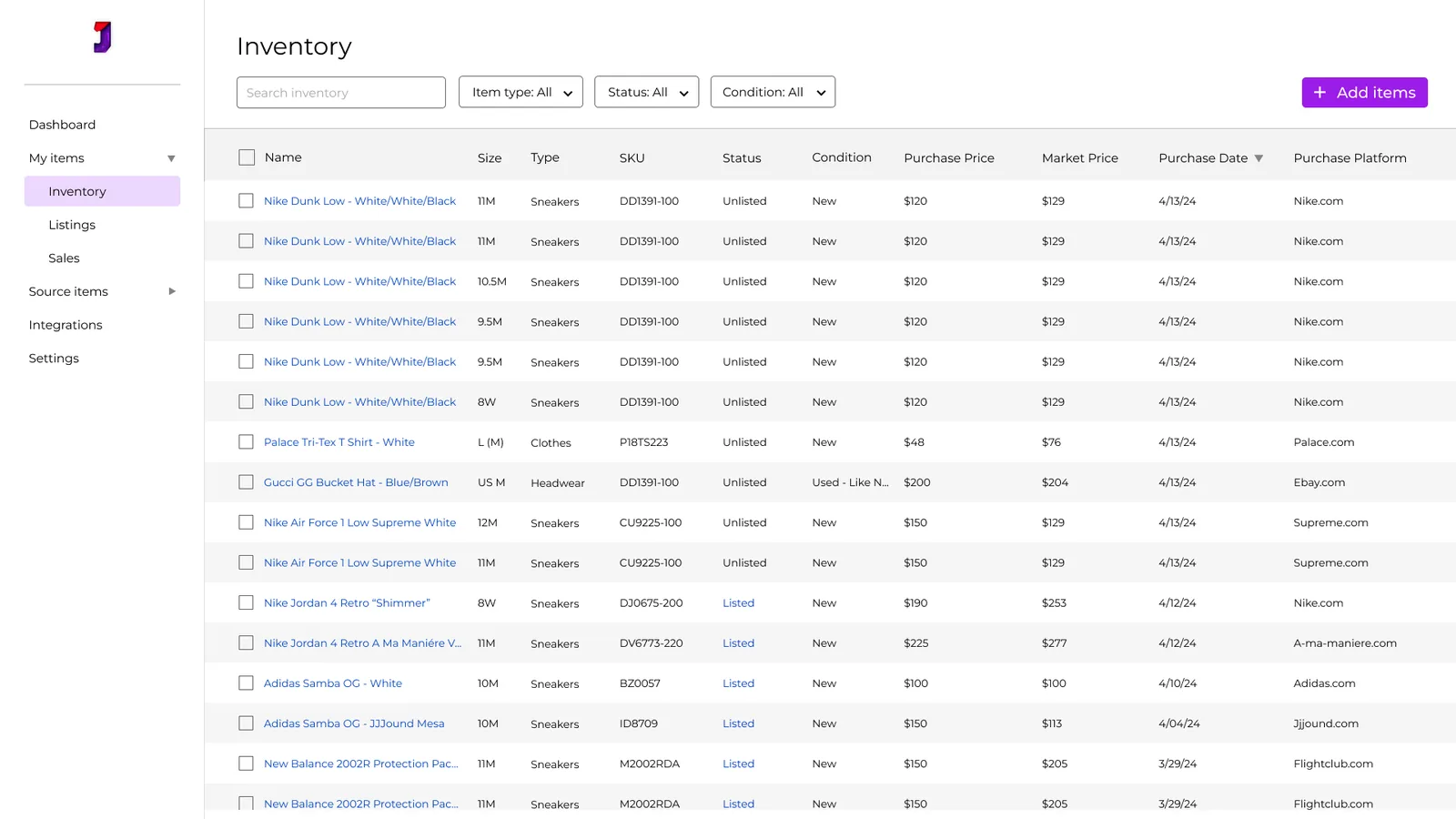Image resolution: width=1456 pixels, height=819 pixels.
Task: Click the Add items button
Action: click(x=1364, y=93)
